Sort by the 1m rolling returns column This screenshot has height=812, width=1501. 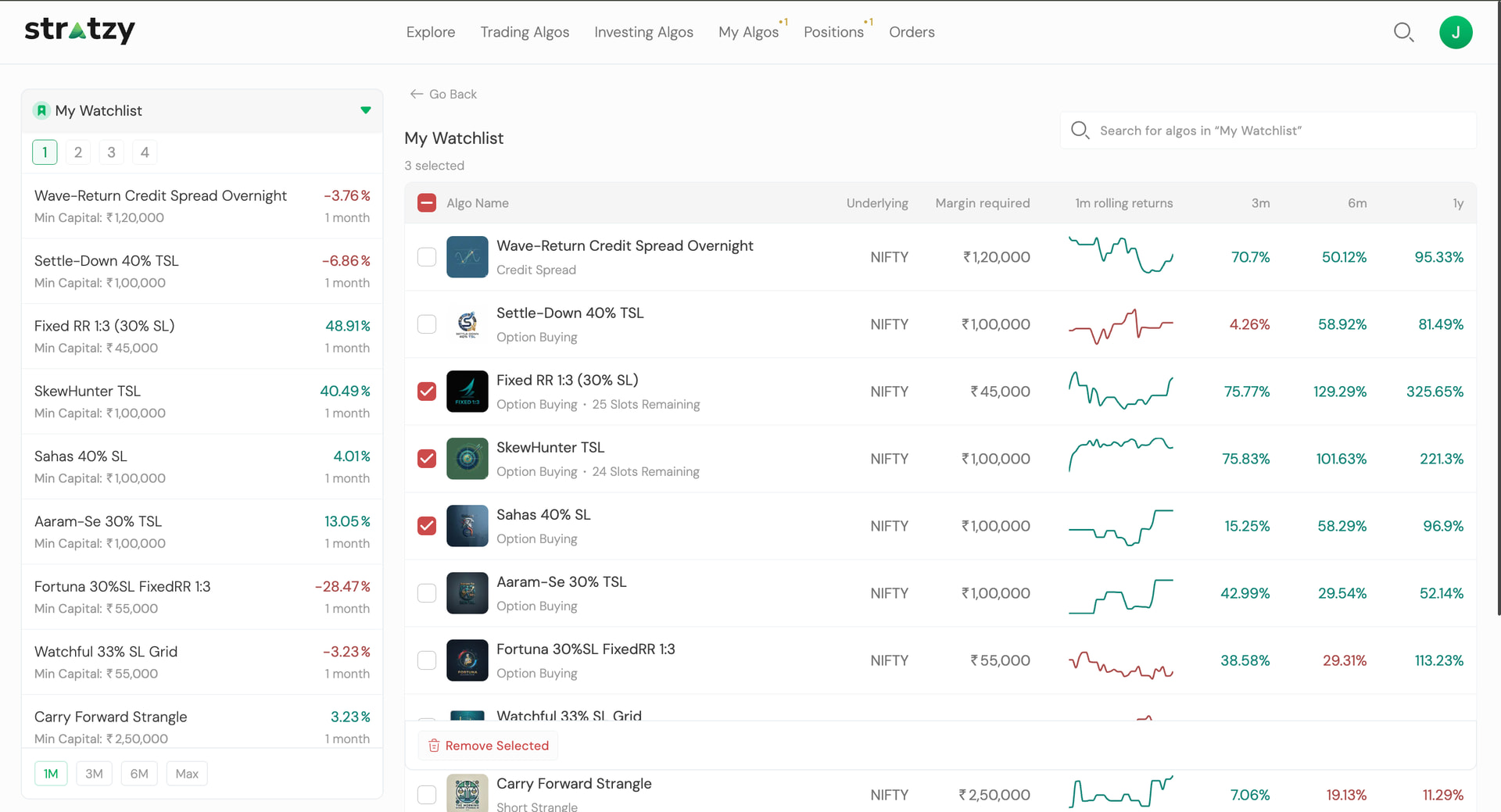pyautogui.click(x=1124, y=203)
